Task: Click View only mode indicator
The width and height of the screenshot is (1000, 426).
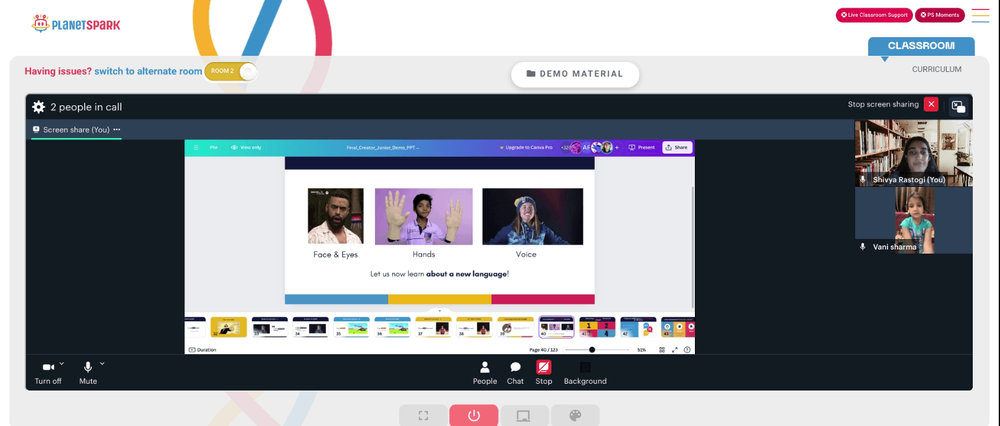Action: coord(246,147)
